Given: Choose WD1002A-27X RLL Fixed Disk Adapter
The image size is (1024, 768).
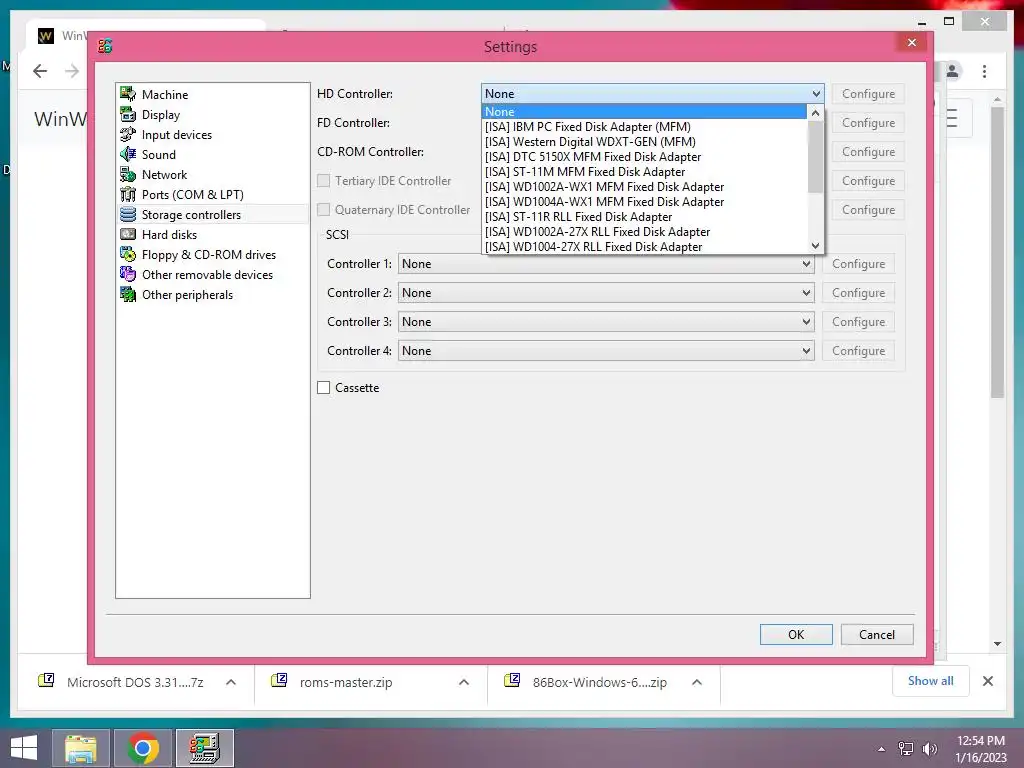Looking at the screenshot, I should tap(645, 232).
